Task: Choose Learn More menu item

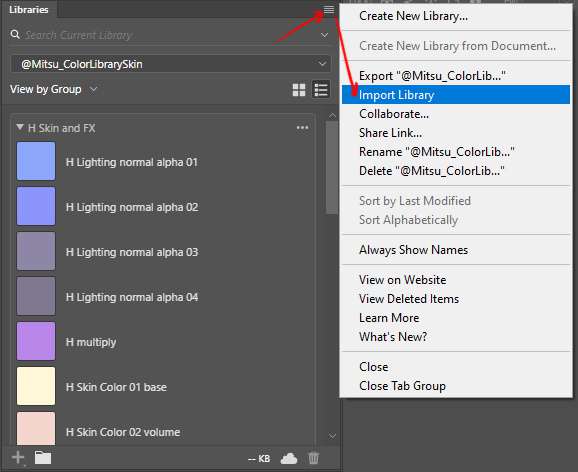Action: coord(456,318)
